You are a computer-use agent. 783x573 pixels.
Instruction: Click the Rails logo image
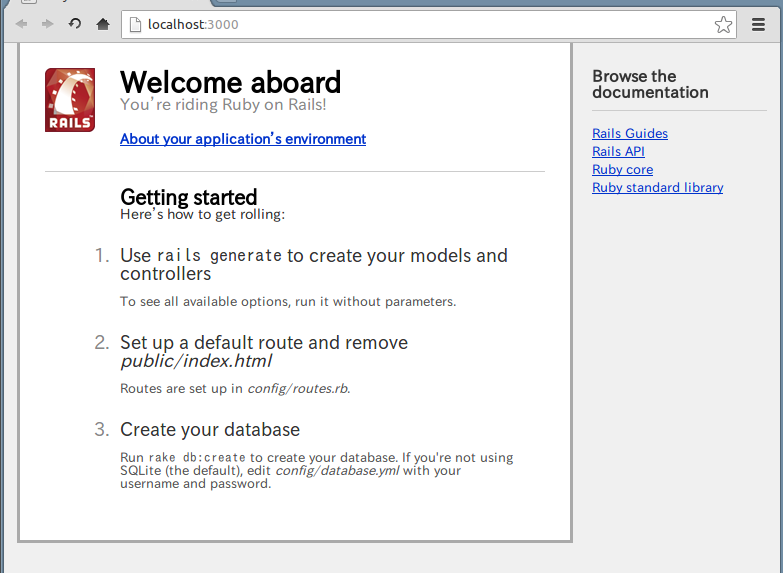click(x=70, y=100)
